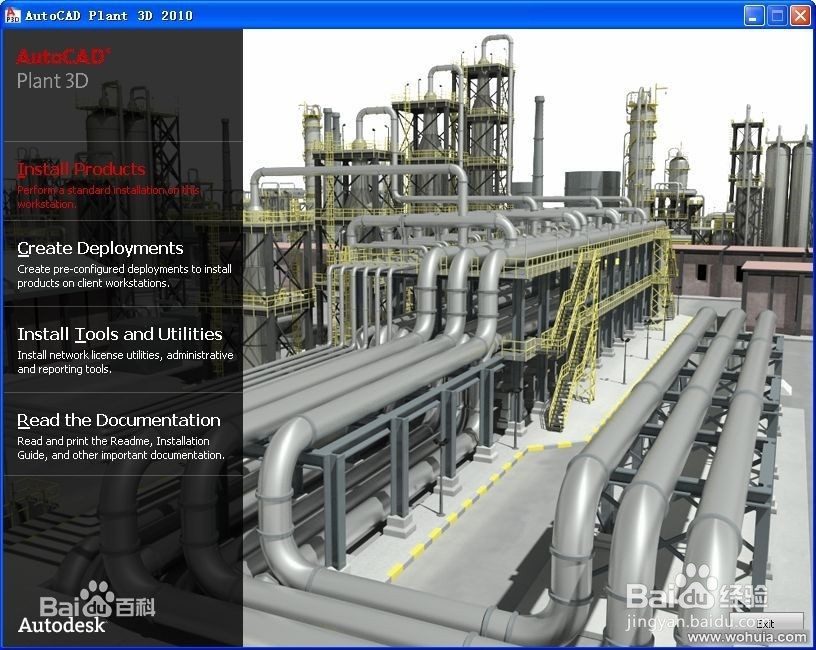Viewport: 816px width, 650px height.
Task: Click 'Create pre-configured deployments' description
Action: 124,276
